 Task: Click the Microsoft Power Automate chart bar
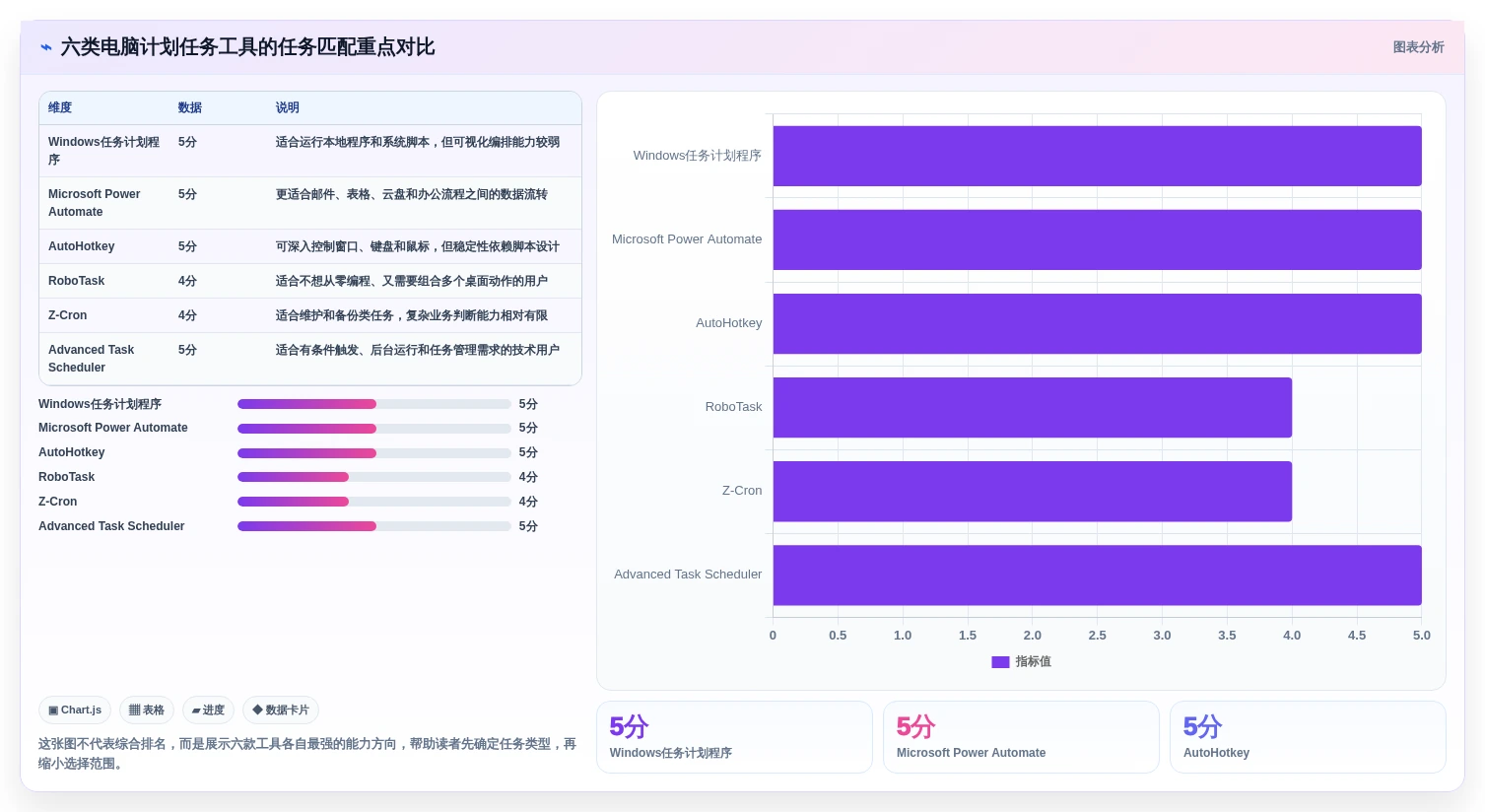pos(1097,239)
